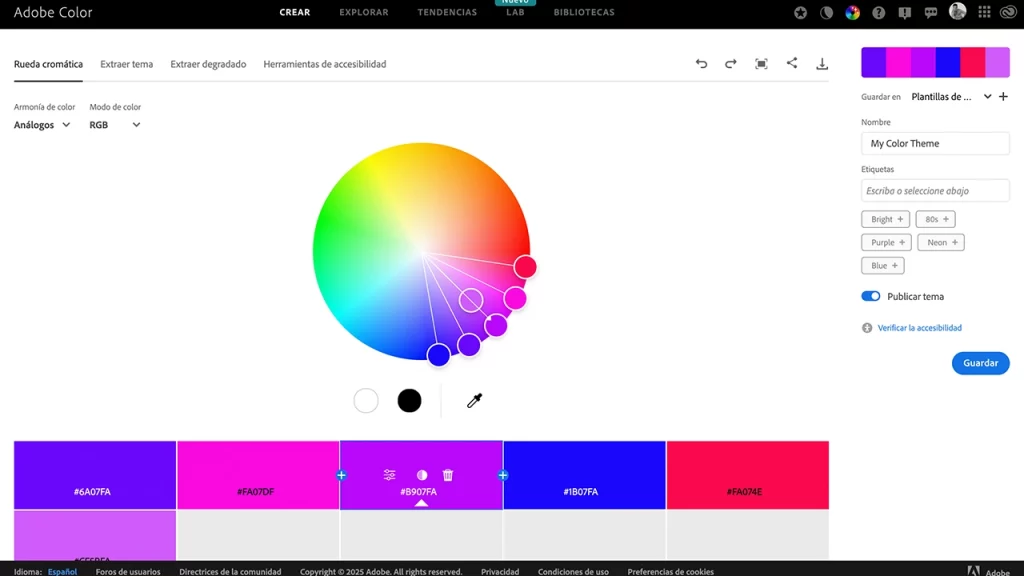
Task: Click the Verificar la accesibilidad link
Action: pos(919,328)
